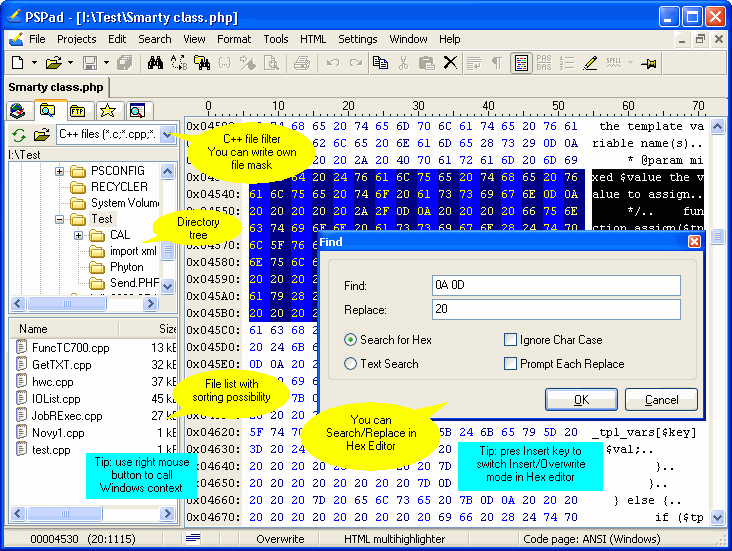This screenshot has height=551, width=732.
Task: Click the green refresh arrows in file panel
Action: [x=19, y=134]
